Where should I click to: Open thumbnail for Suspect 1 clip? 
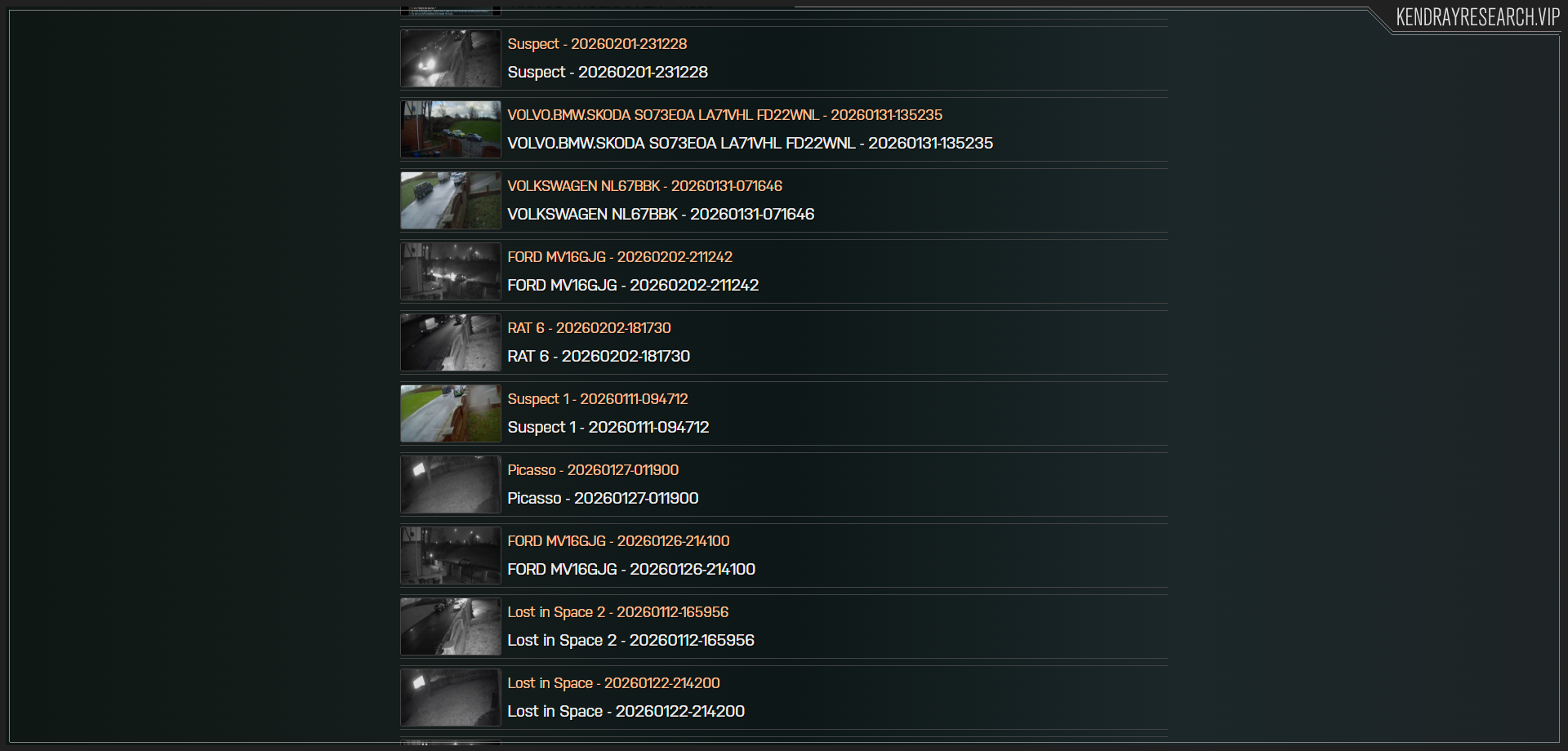point(451,414)
